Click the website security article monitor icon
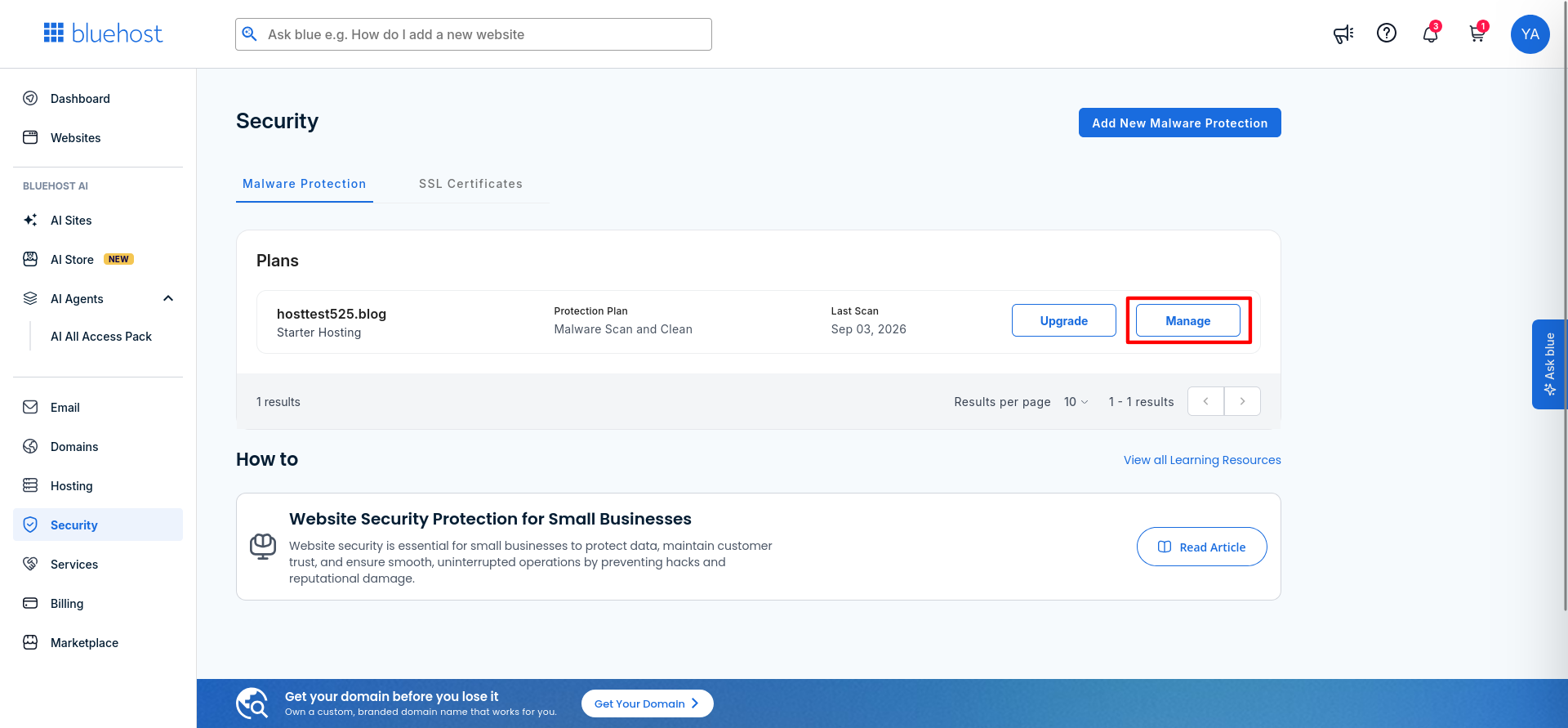This screenshot has width=1568, height=728. point(263,546)
